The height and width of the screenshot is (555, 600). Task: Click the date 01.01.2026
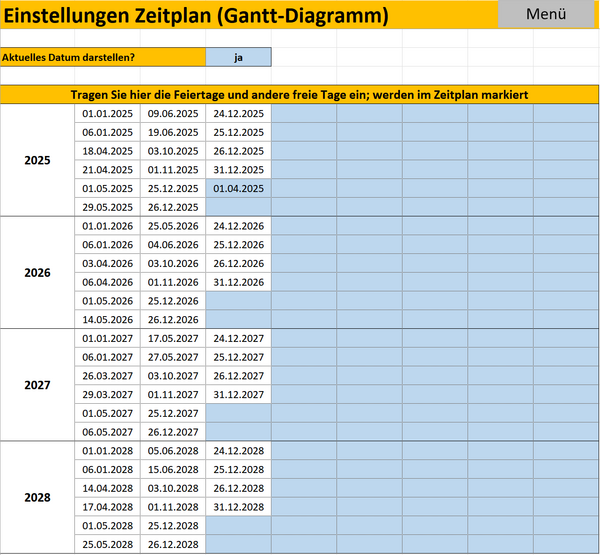coord(108,226)
